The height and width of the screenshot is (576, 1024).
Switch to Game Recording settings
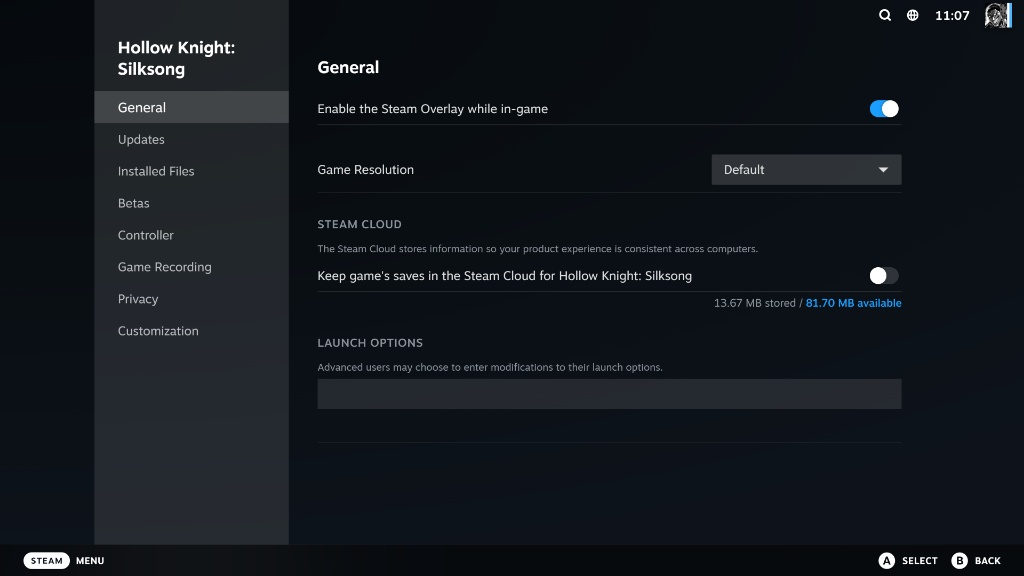coord(164,267)
